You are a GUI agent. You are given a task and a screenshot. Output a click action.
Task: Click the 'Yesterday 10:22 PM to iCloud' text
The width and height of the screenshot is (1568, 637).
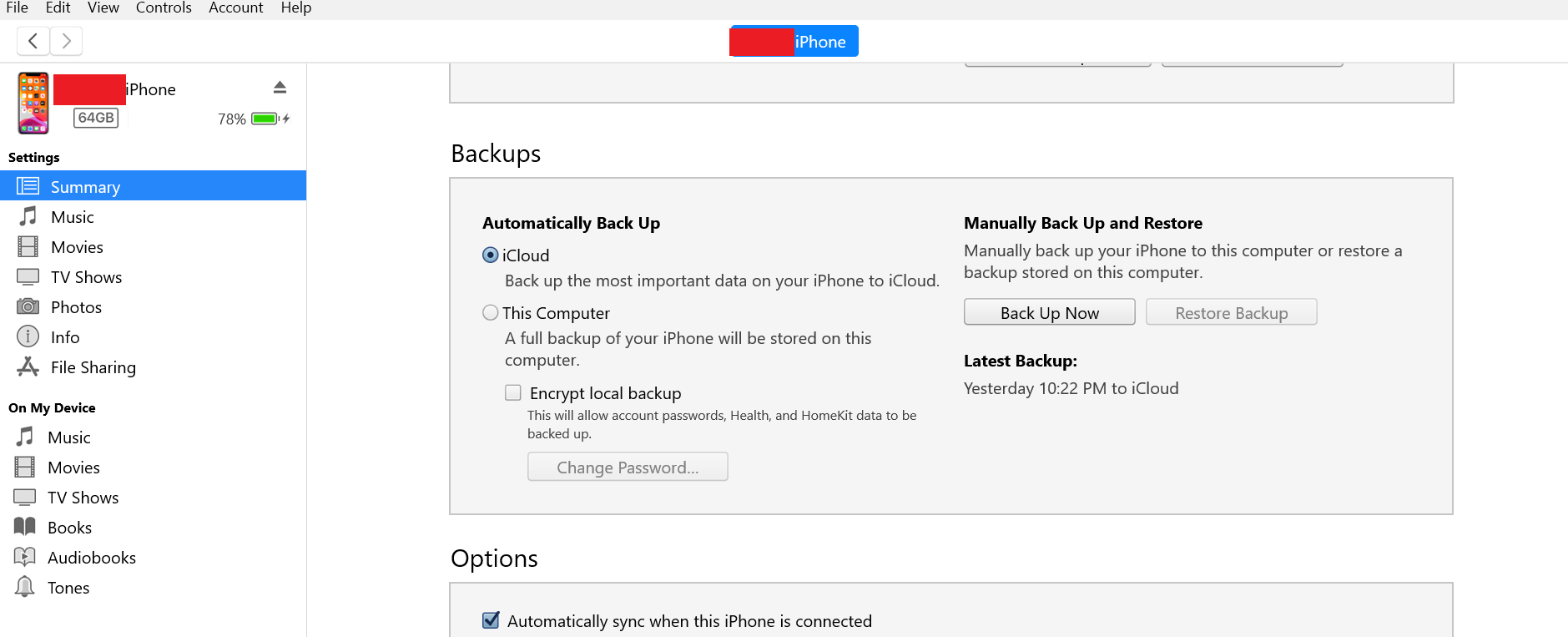click(x=1071, y=388)
